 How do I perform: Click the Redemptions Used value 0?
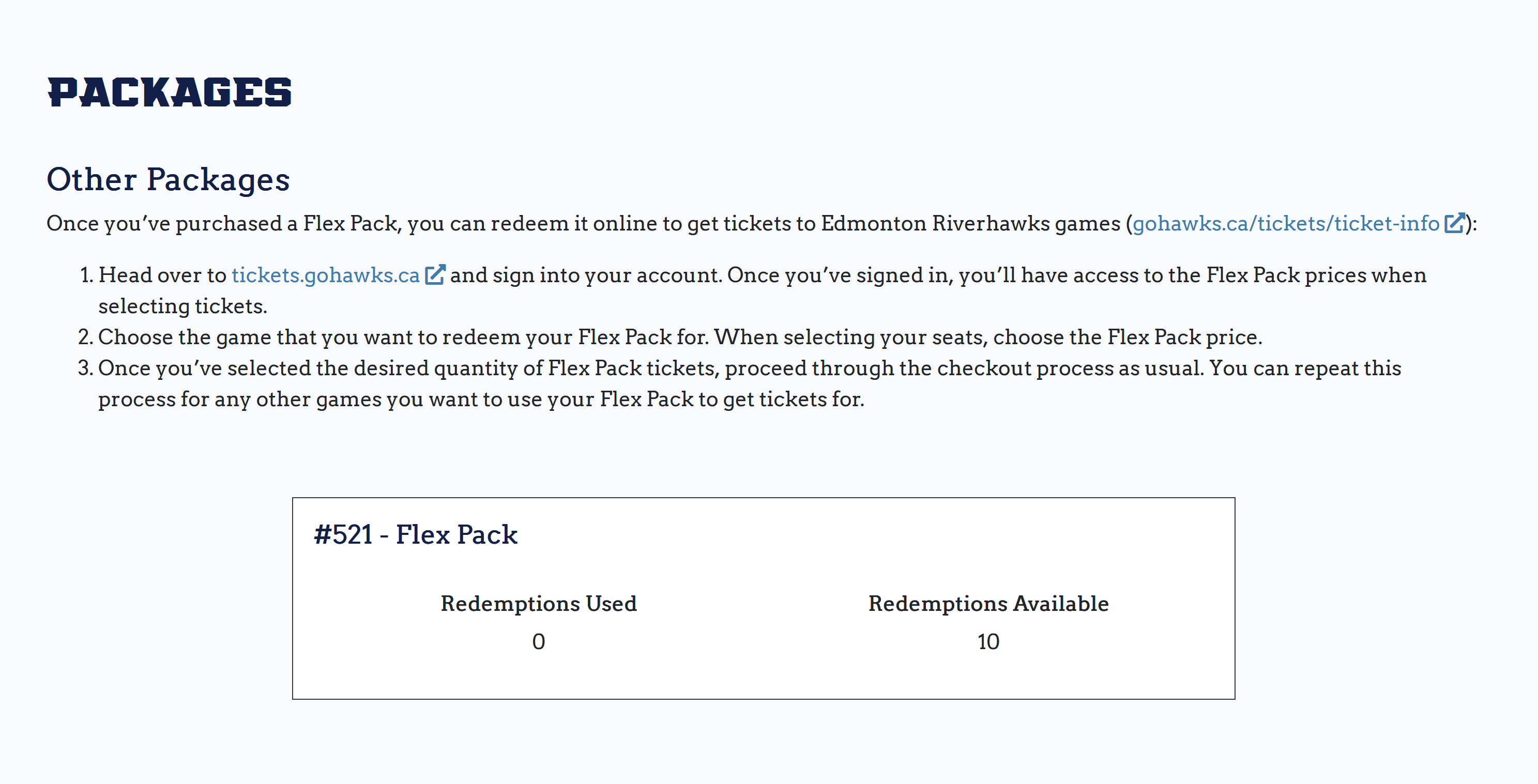tap(539, 642)
